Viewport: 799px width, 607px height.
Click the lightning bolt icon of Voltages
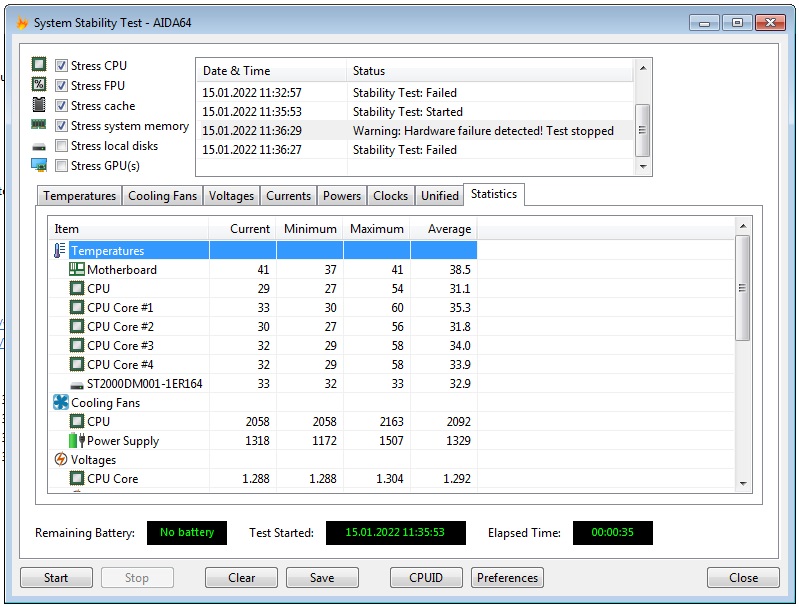point(61,459)
